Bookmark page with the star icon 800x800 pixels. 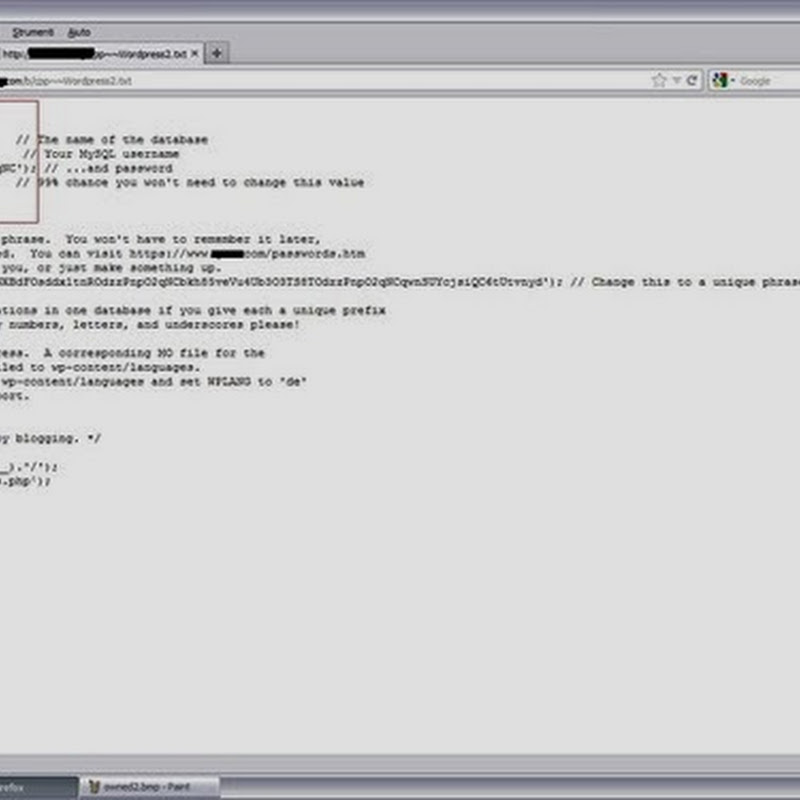pos(659,80)
